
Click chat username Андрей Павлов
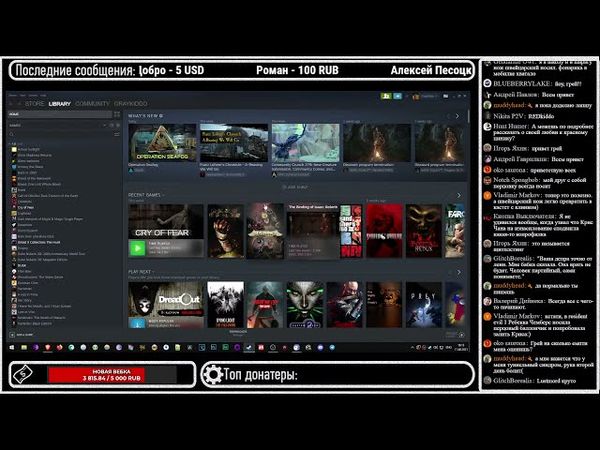pyautogui.click(x=515, y=95)
